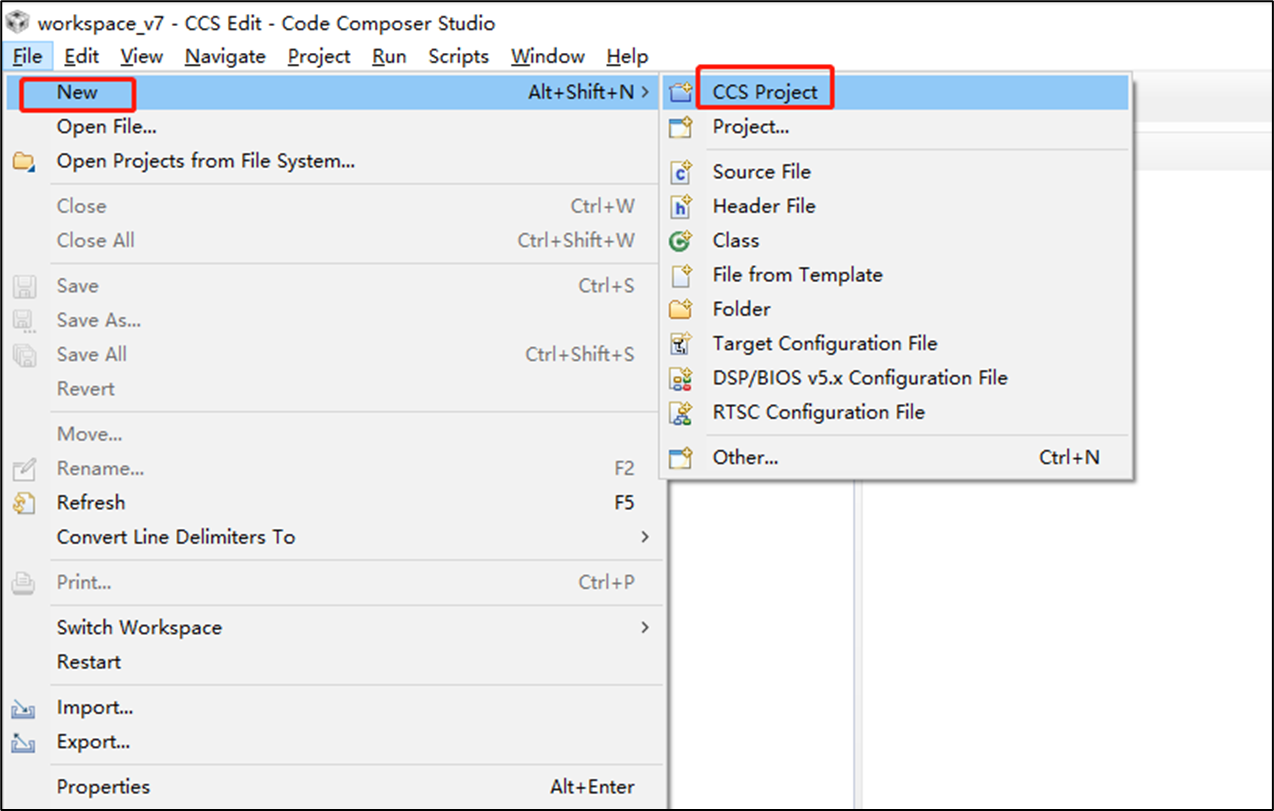Select Project... in the New submenu
The image size is (1274, 811).
tap(896, 127)
